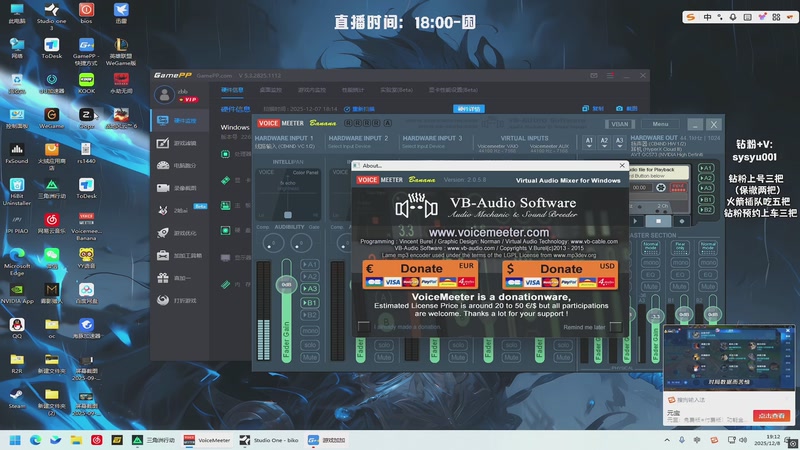
Task: Open the rs1440 file on desktop
Action: [86, 153]
